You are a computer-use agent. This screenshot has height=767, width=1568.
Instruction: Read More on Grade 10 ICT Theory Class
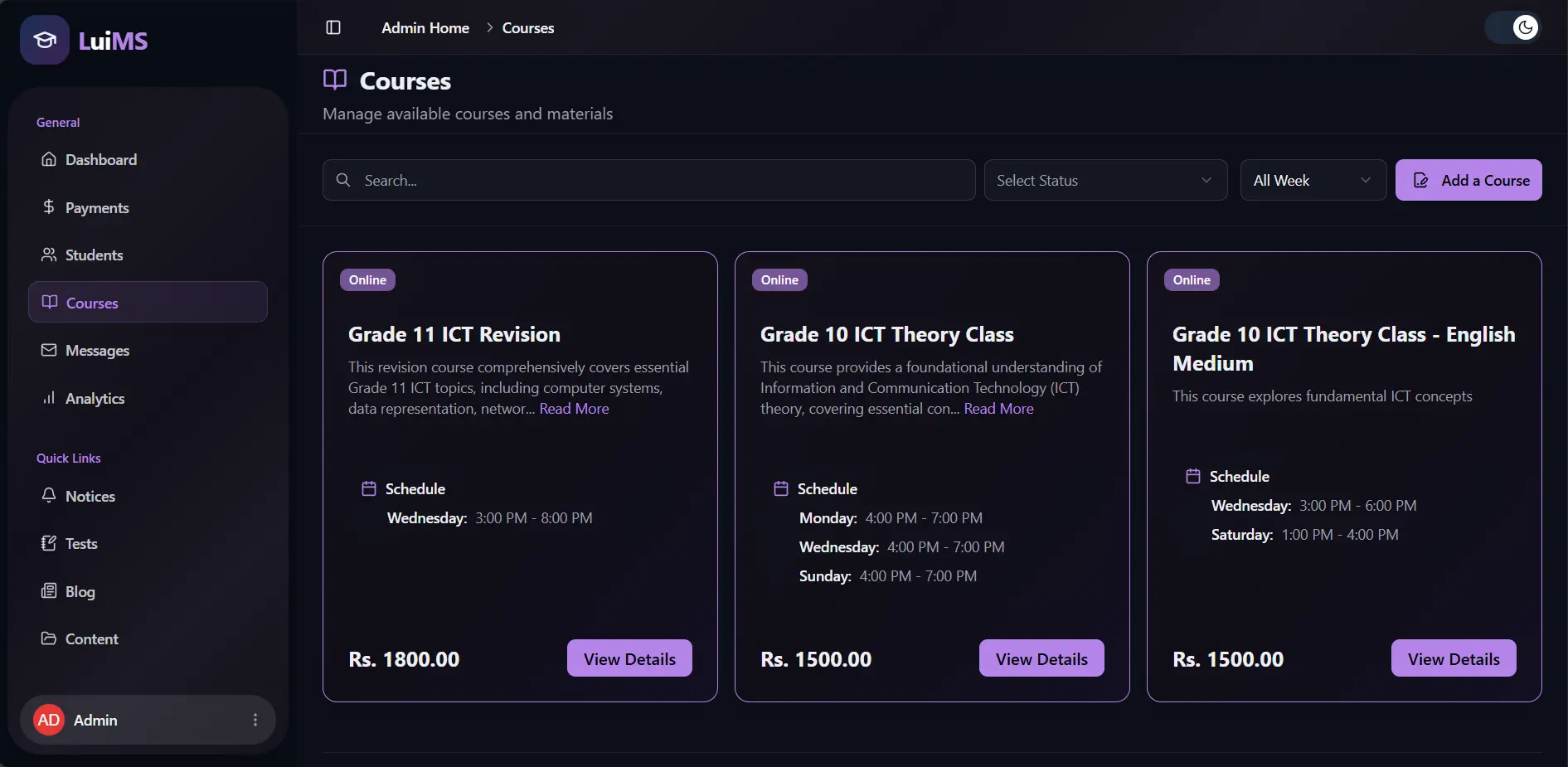click(x=998, y=409)
